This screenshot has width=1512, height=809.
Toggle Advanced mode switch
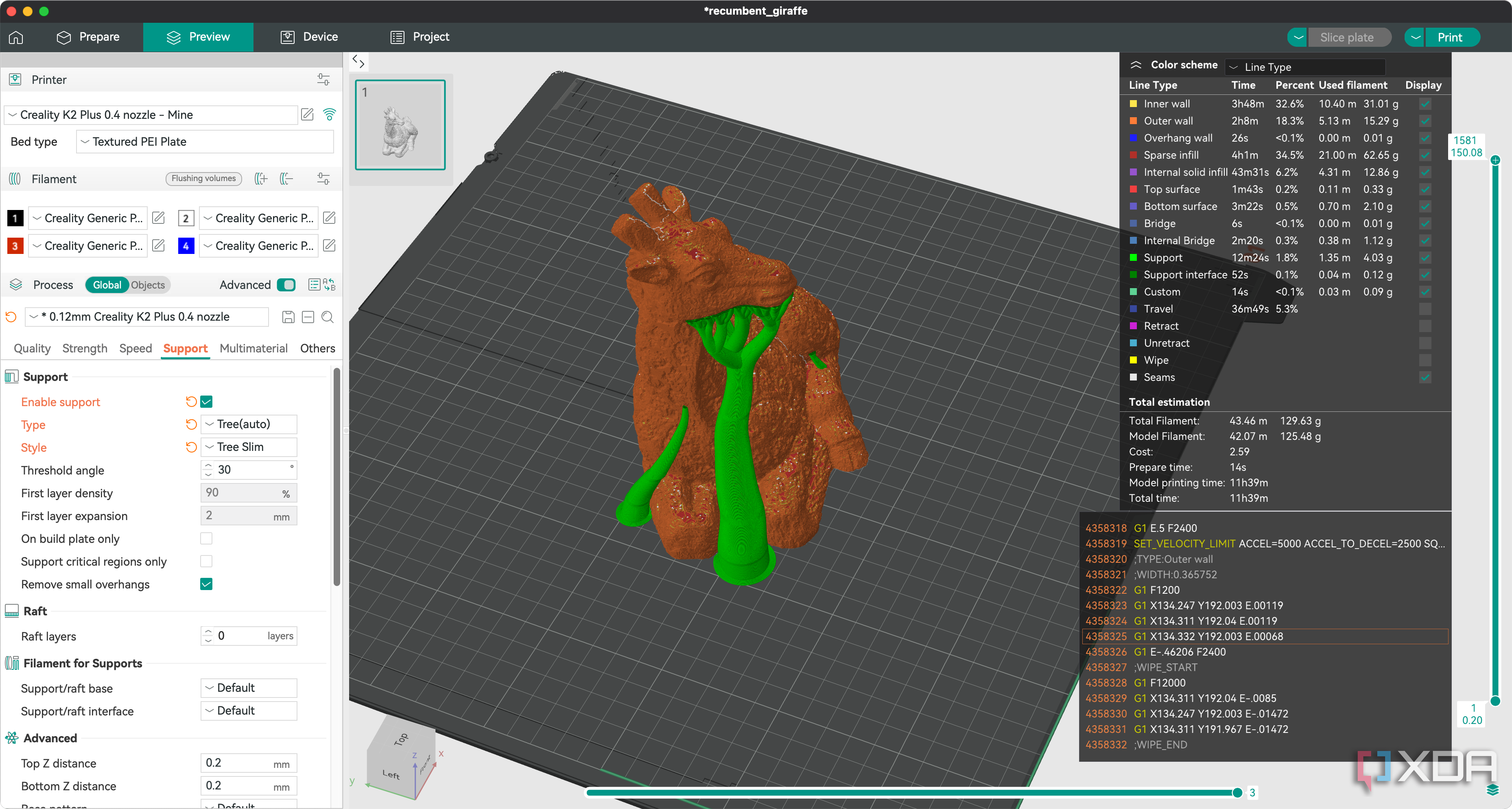286,285
